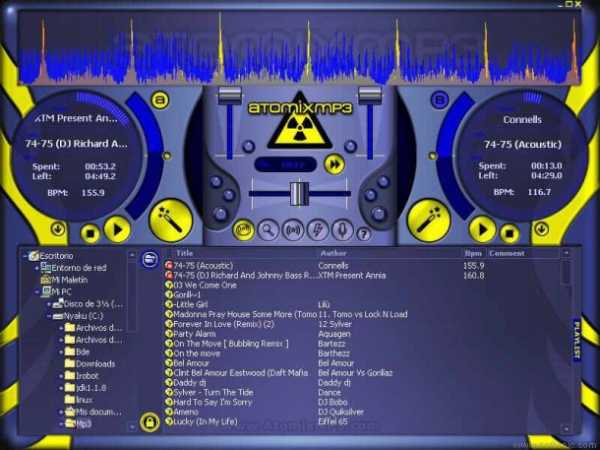Screen dimensions: 600x450
Task: Click the green icon beside the 'Ameno' track
Action: 169,412
